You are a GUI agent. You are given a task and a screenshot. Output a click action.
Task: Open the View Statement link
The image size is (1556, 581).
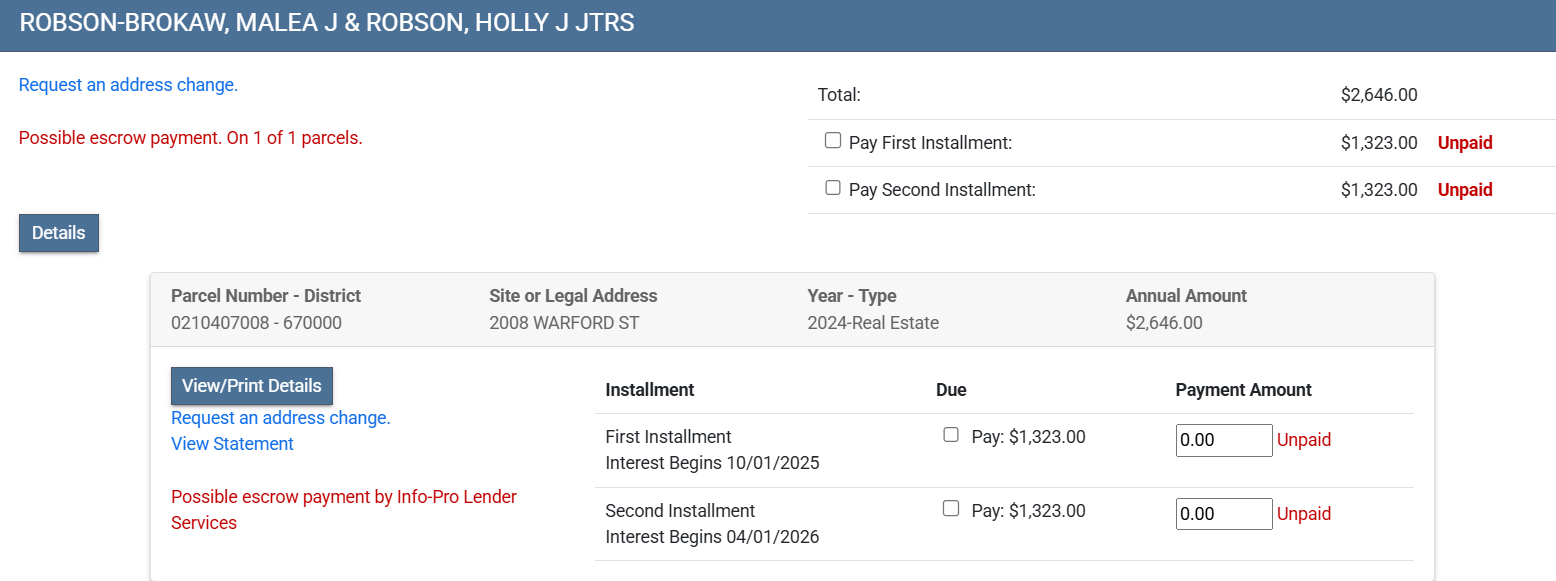[x=232, y=444]
